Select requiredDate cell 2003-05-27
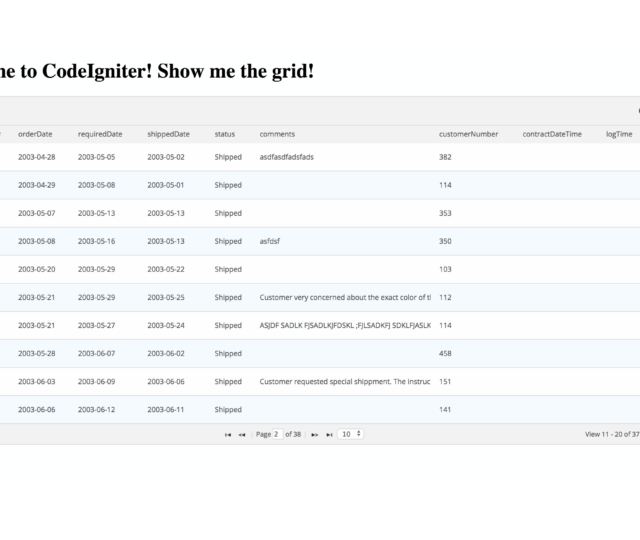This screenshot has width=640, height=540. click(97, 325)
